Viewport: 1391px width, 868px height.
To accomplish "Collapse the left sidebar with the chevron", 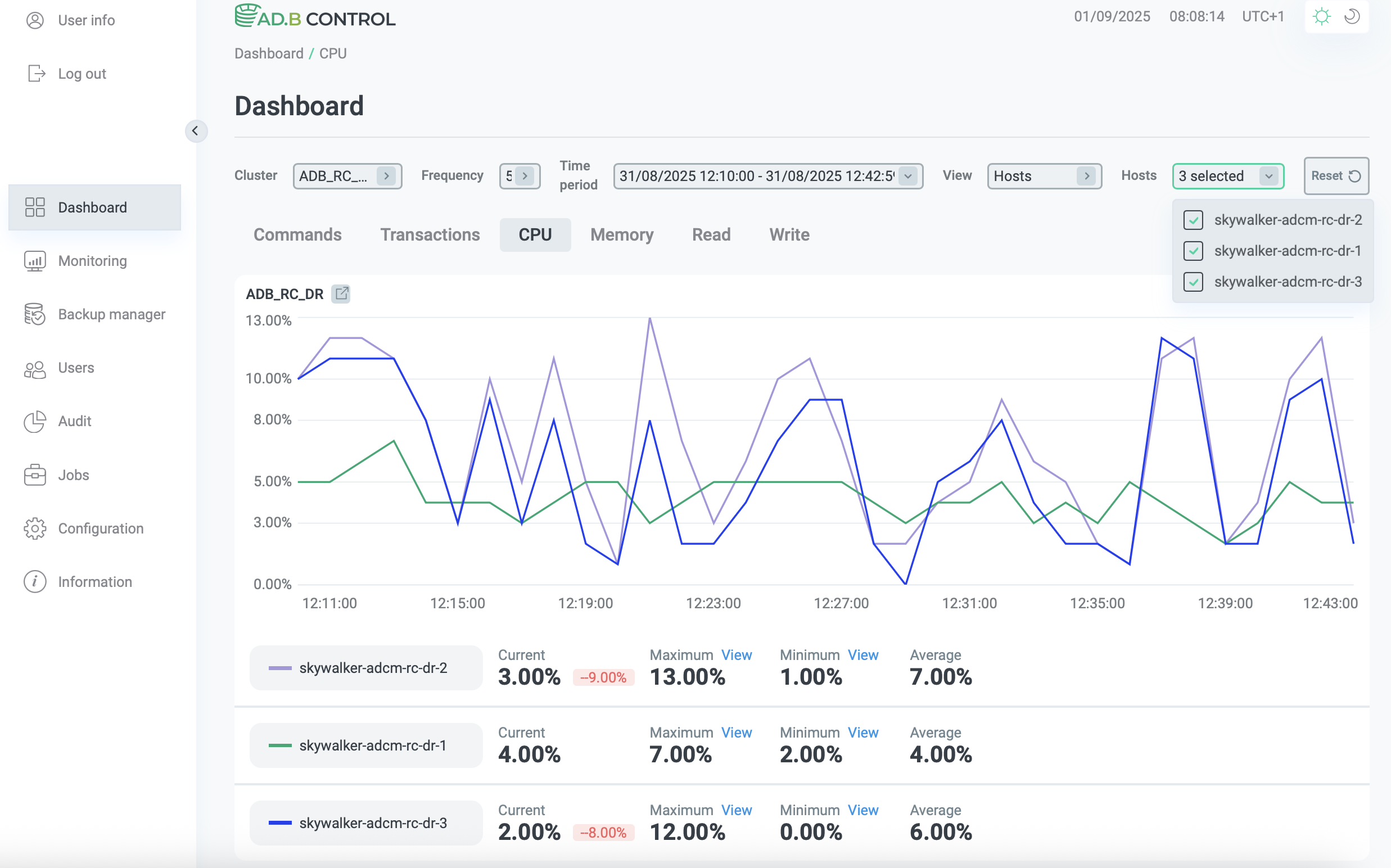I will [x=196, y=131].
